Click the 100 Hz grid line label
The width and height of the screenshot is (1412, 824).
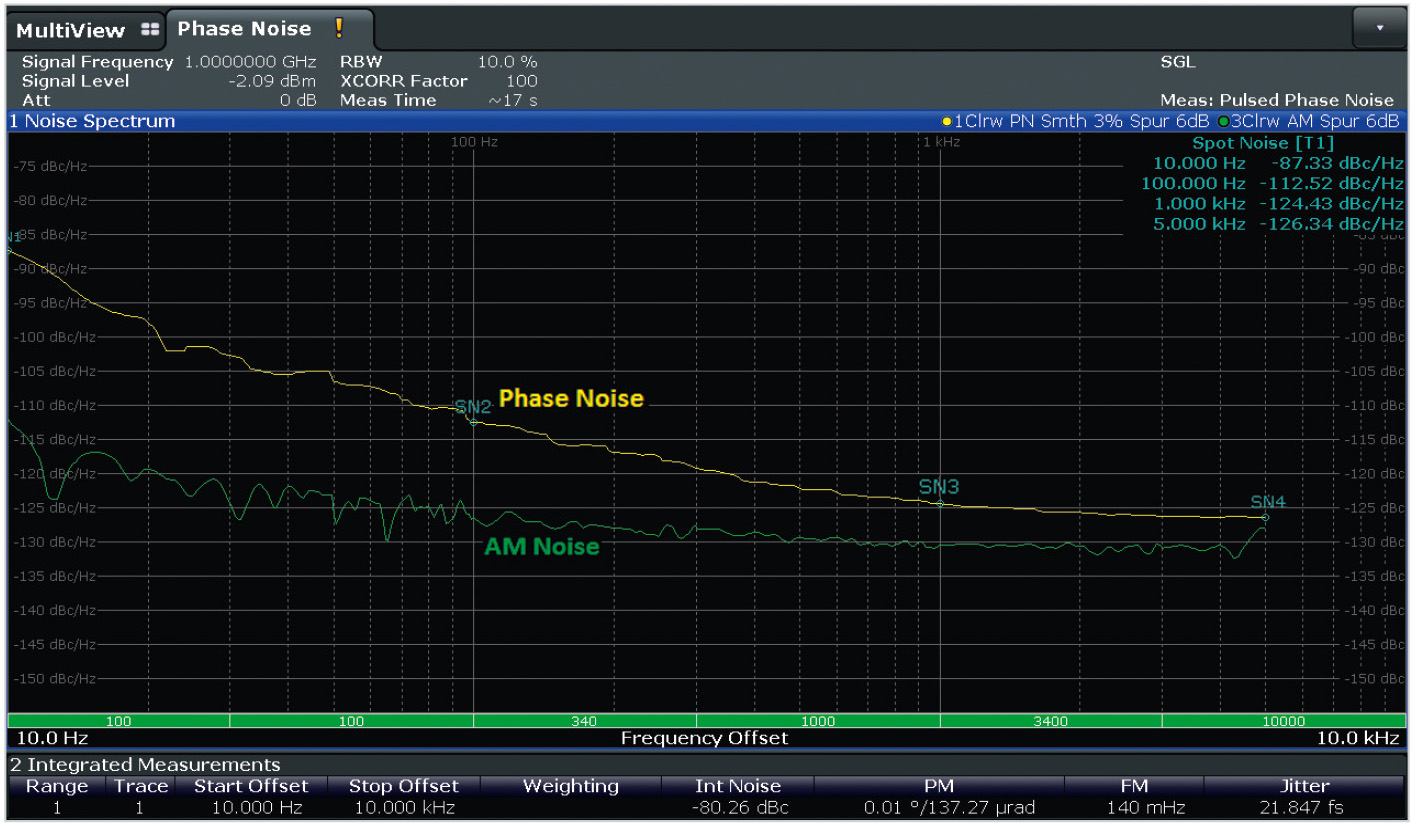click(x=475, y=142)
